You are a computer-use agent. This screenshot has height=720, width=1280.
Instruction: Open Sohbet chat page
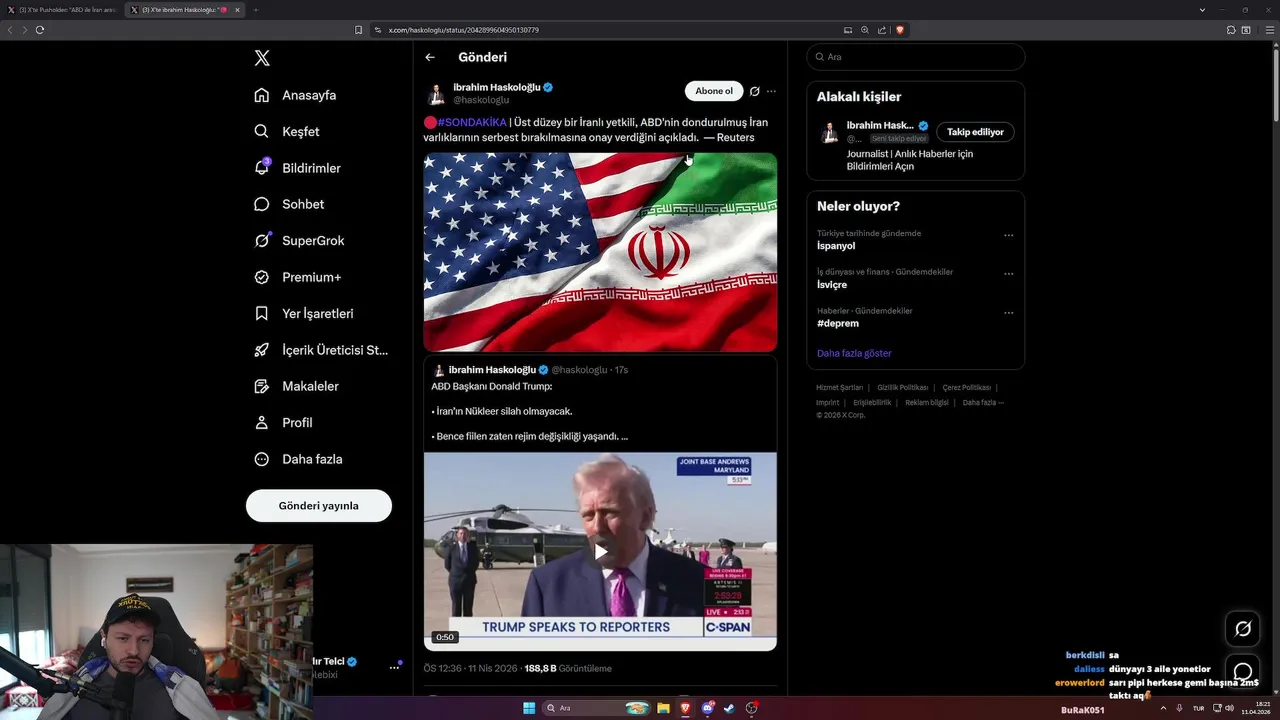click(x=289, y=204)
